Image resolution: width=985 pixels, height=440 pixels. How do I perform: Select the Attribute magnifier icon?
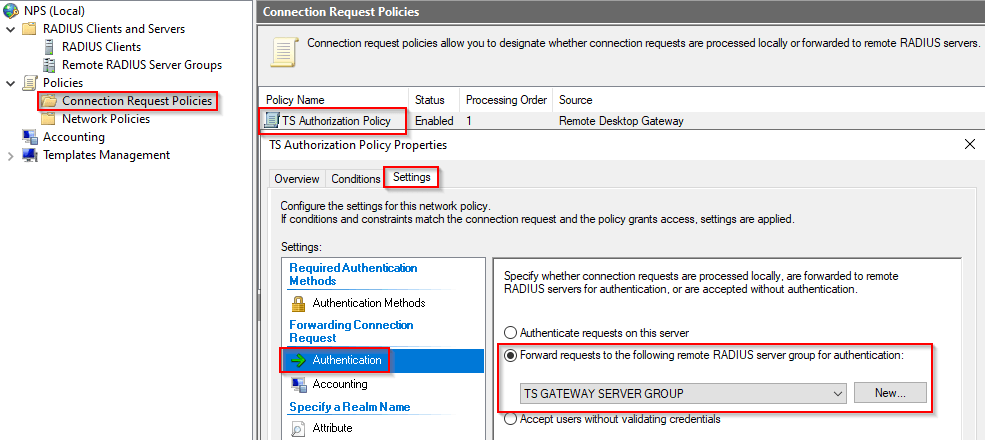click(x=298, y=429)
